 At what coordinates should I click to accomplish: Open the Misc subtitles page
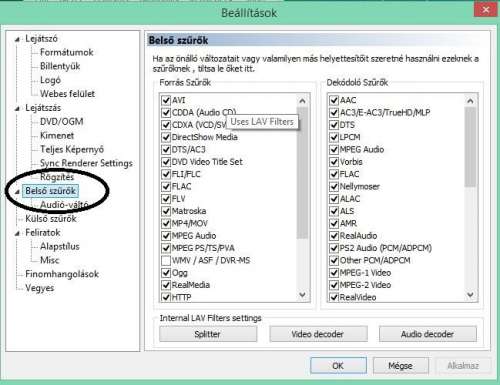pos(50,260)
